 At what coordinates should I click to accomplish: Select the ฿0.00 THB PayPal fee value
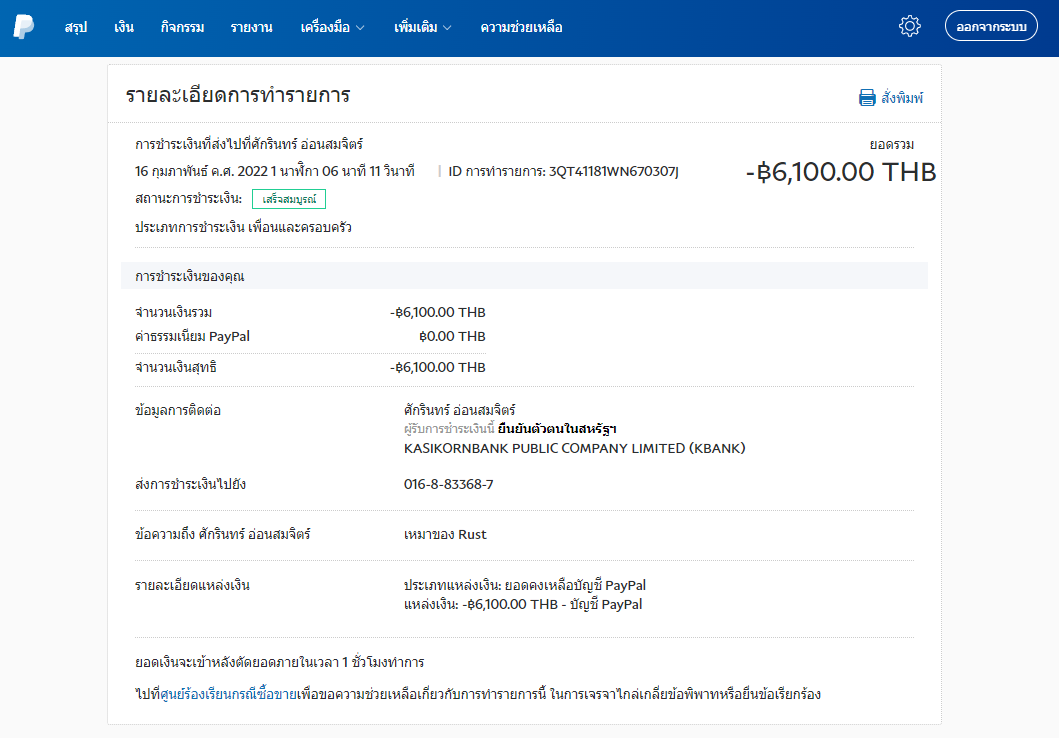pyautogui.click(x=452, y=336)
